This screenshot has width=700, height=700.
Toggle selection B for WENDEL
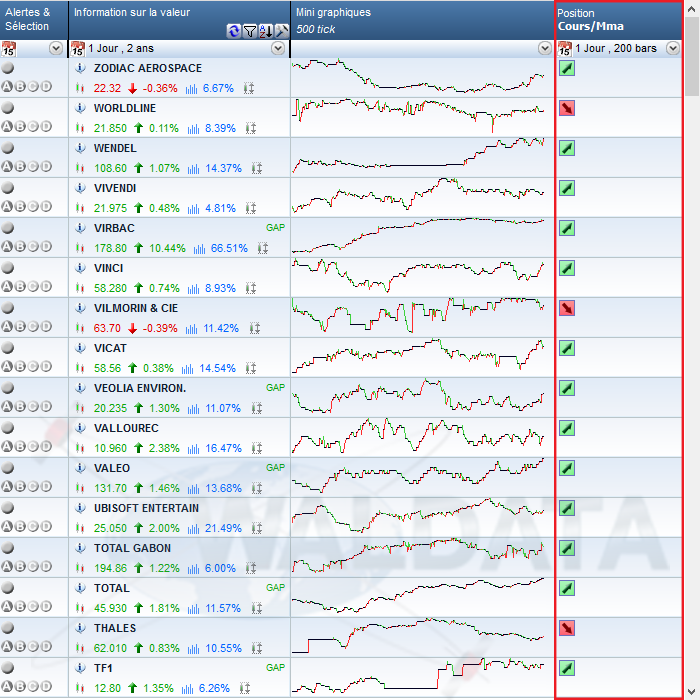click(x=20, y=167)
